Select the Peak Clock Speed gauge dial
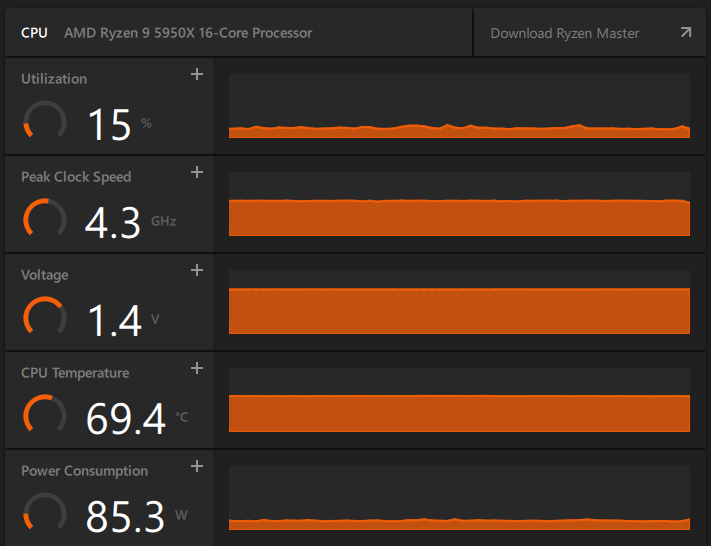711x546 pixels. [x=45, y=218]
